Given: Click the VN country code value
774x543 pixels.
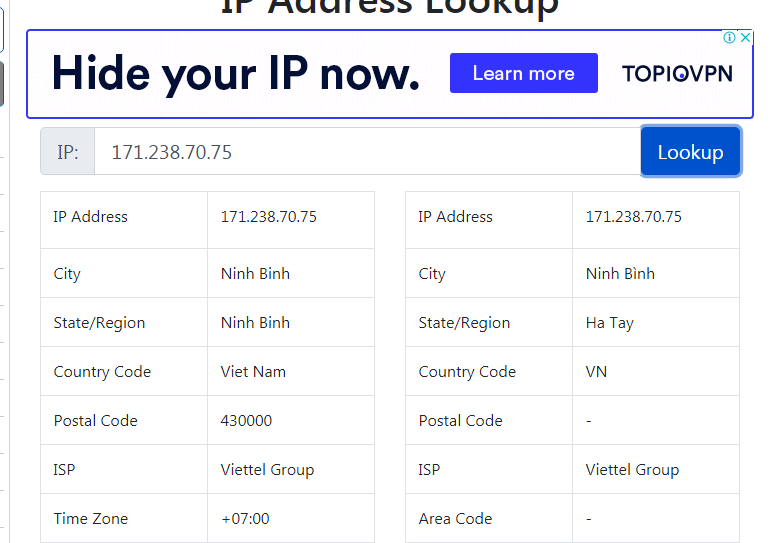Looking at the screenshot, I should click(596, 372).
